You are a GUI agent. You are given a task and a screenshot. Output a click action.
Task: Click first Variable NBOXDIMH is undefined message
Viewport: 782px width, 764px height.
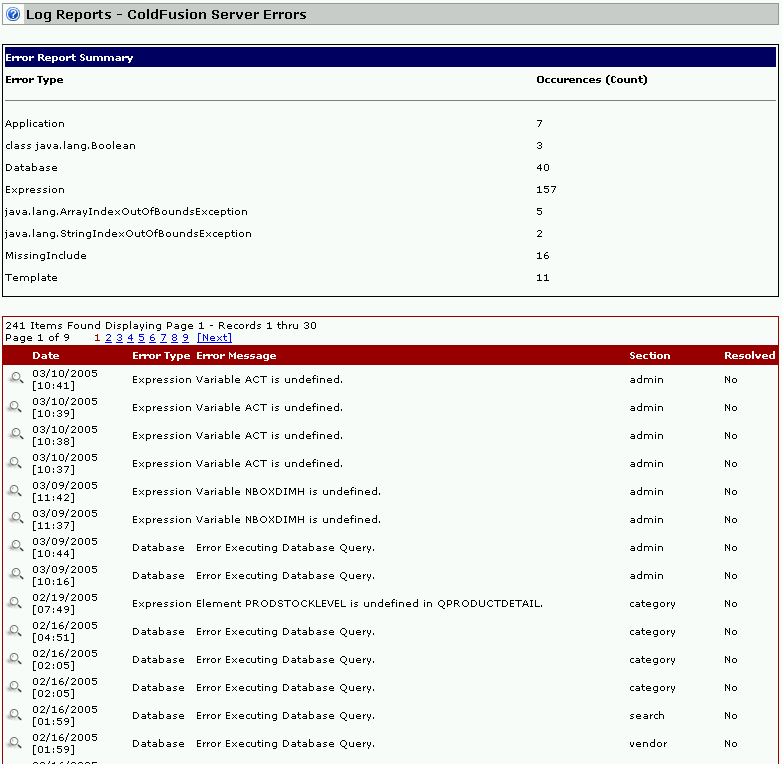tap(288, 492)
